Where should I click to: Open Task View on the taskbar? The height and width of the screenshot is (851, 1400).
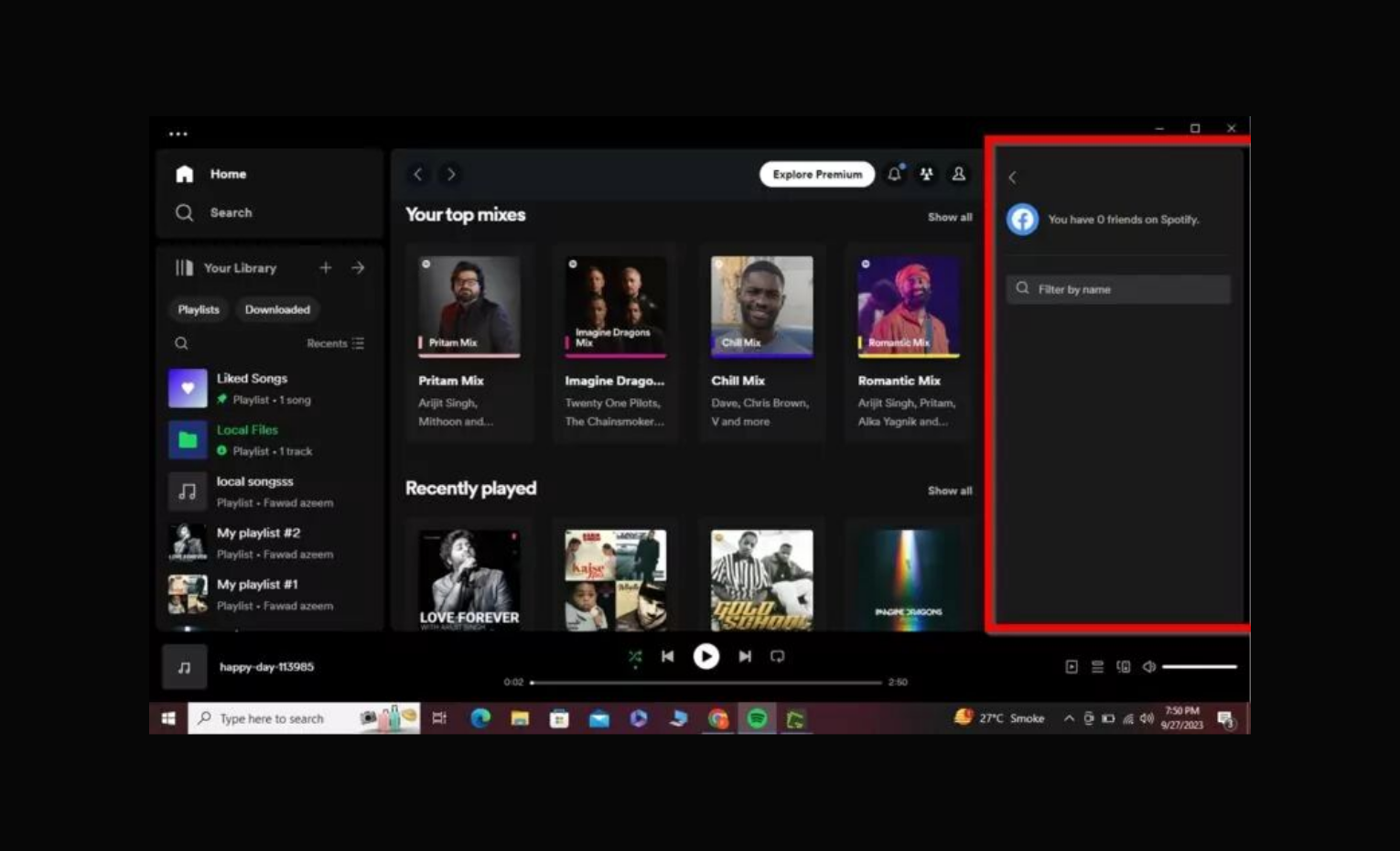click(439, 718)
